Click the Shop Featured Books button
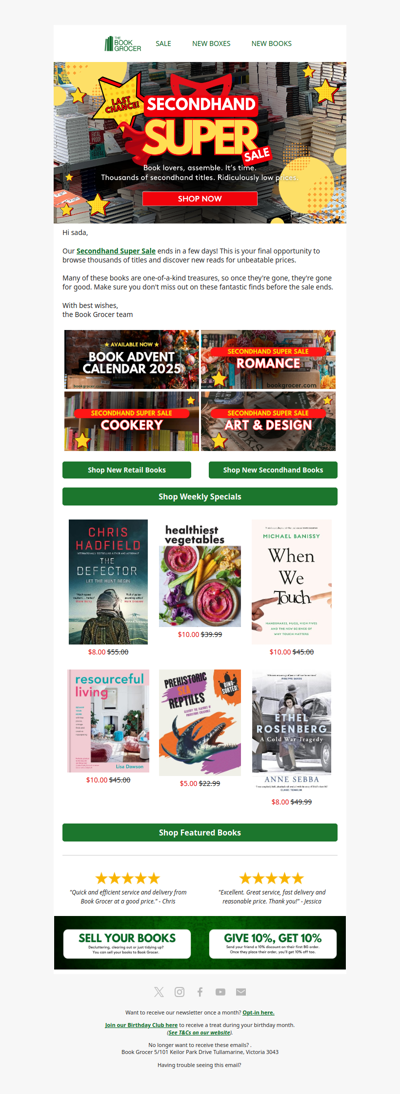The width and height of the screenshot is (400, 1094). pos(200,832)
